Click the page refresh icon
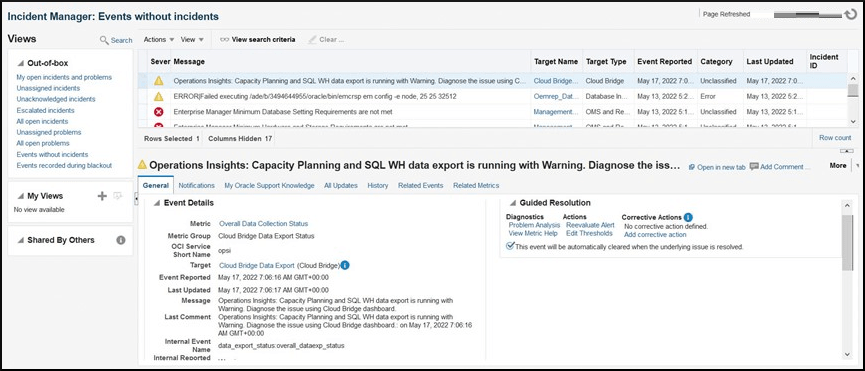This screenshot has height=371, width=865. [850, 14]
